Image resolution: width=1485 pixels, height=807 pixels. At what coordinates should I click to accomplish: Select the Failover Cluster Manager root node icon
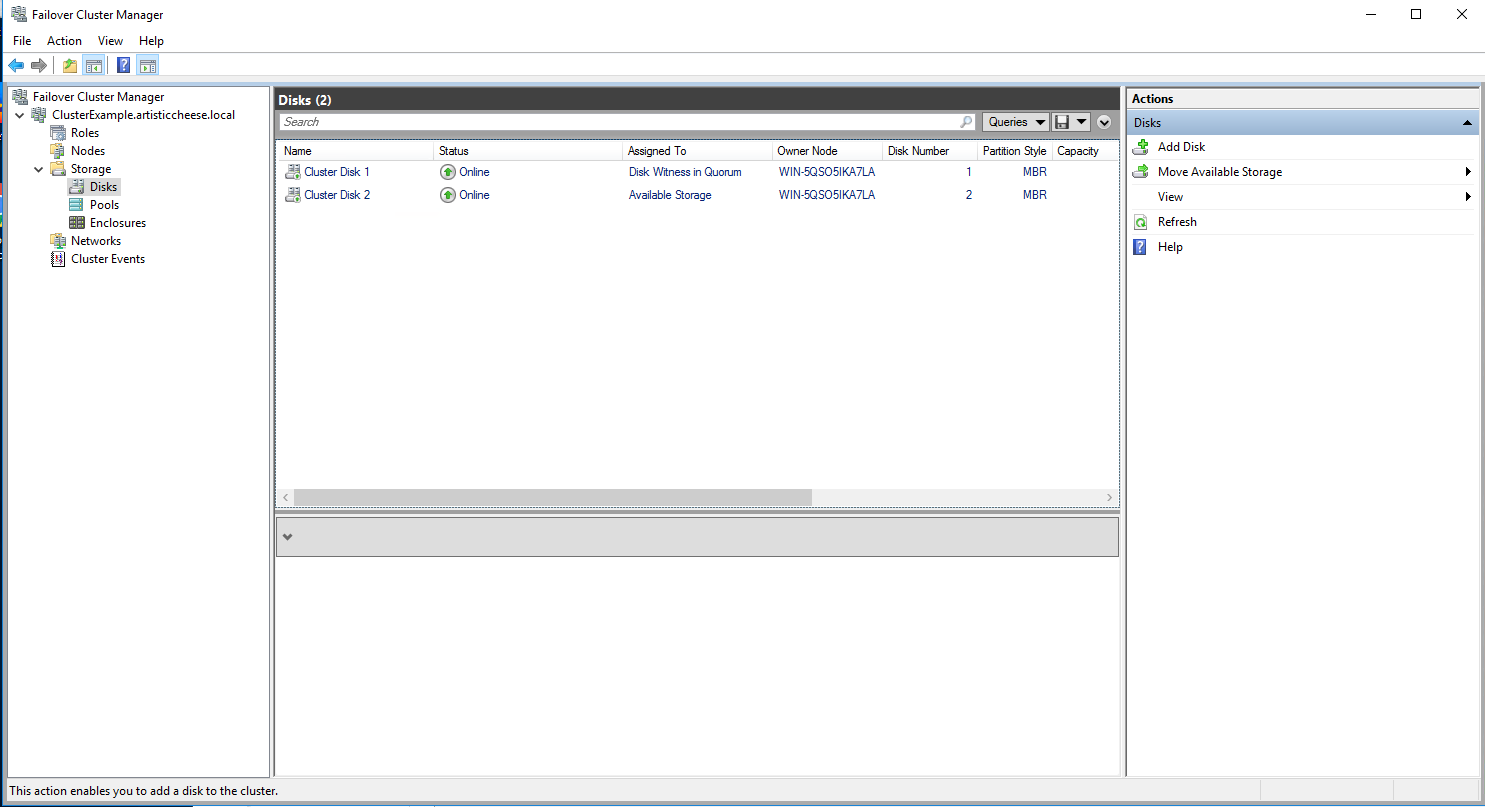pos(20,97)
